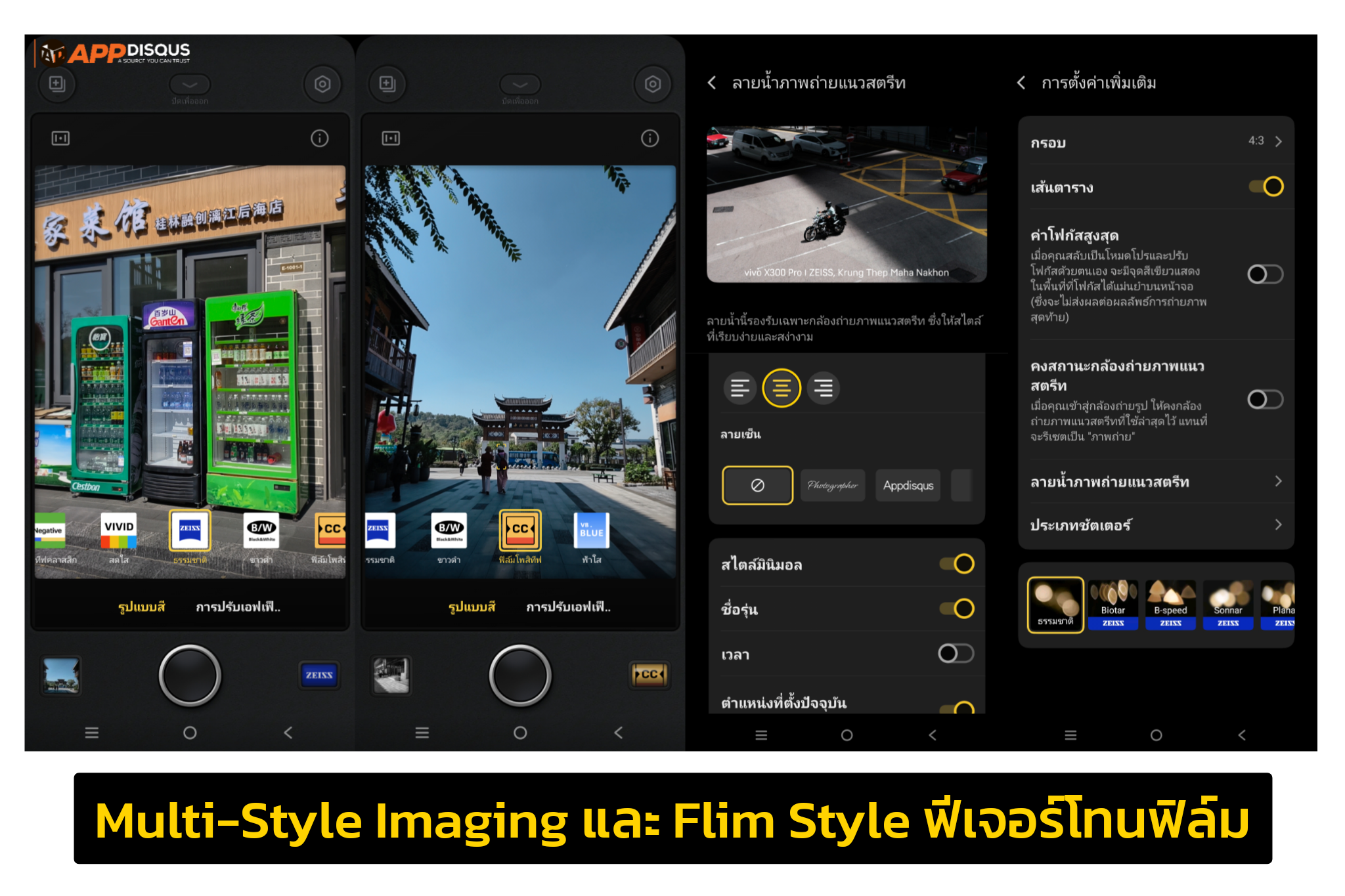Select the Photographer signature style
1345x896 pixels.
click(832, 486)
